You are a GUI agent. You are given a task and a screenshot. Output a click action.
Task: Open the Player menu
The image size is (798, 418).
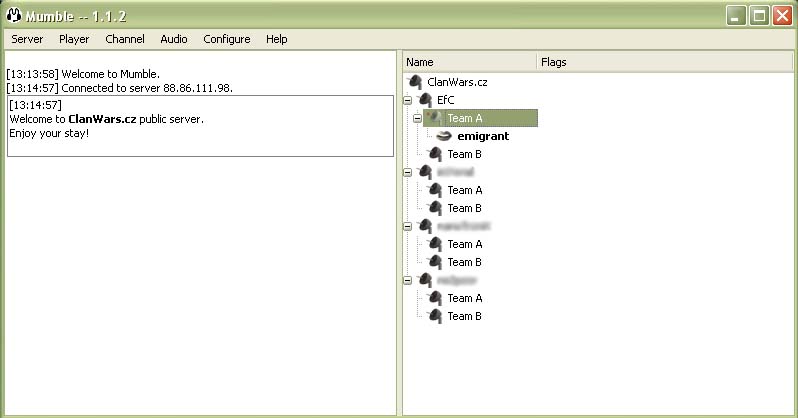point(74,39)
